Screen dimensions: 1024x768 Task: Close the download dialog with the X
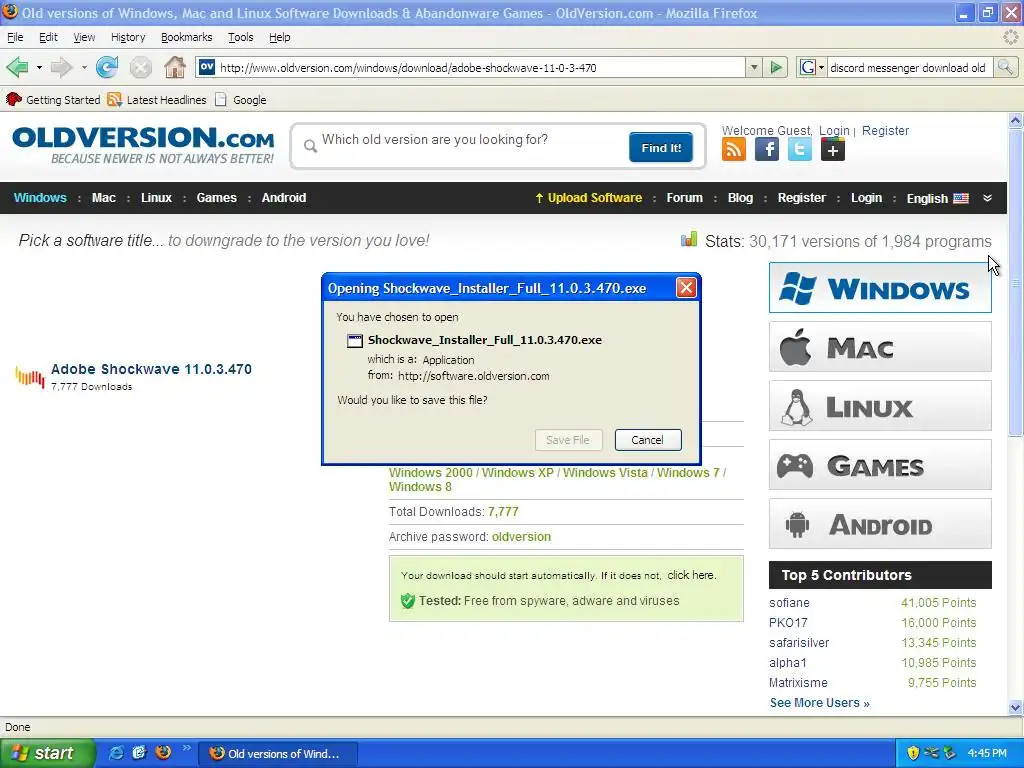click(686, 288)
